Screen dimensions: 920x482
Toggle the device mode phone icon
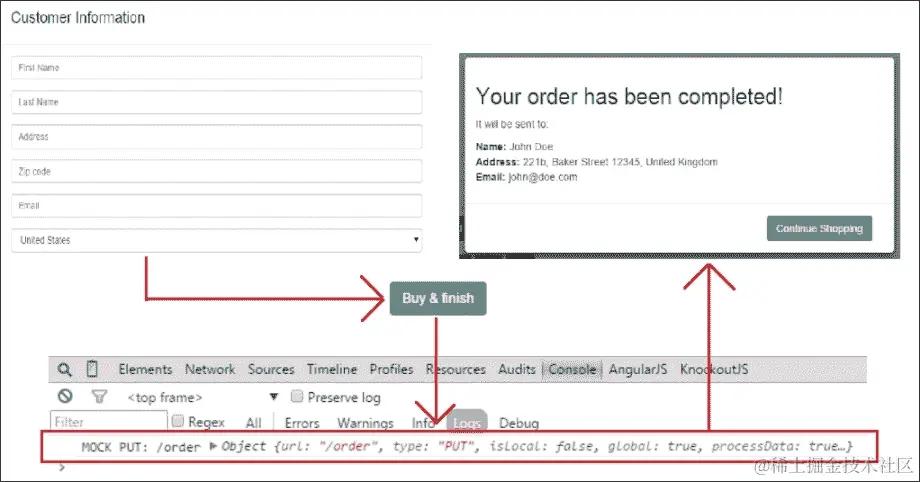coord(92,369)
